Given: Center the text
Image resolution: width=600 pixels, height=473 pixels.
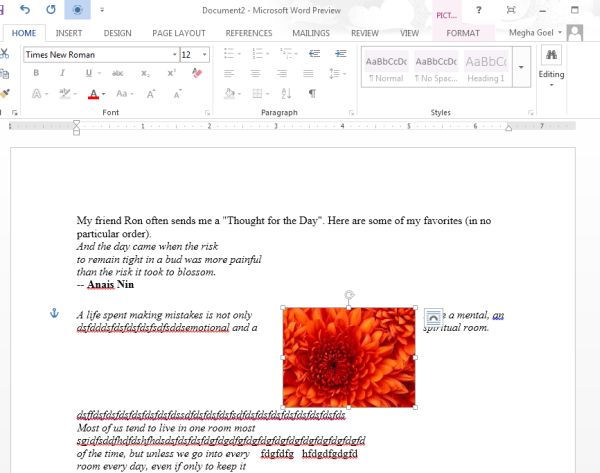Looking at the screenshot, I should click(x=256, y=73).
